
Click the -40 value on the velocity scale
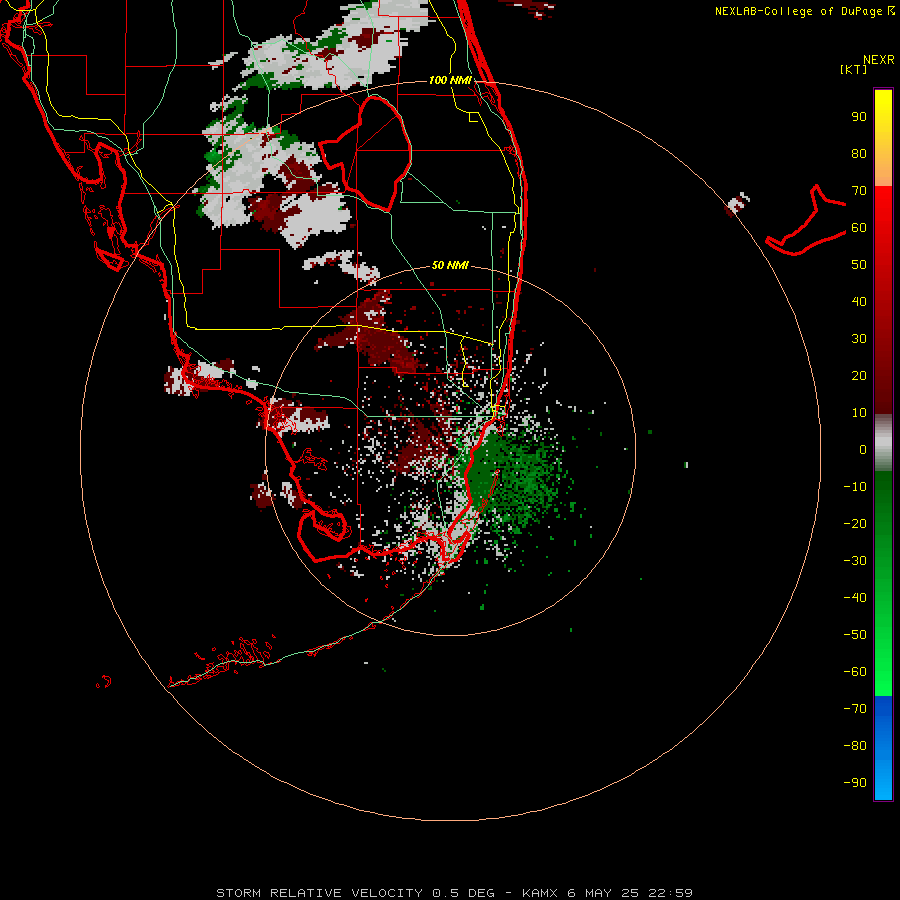pyautogui.click(x=855, y=598)
